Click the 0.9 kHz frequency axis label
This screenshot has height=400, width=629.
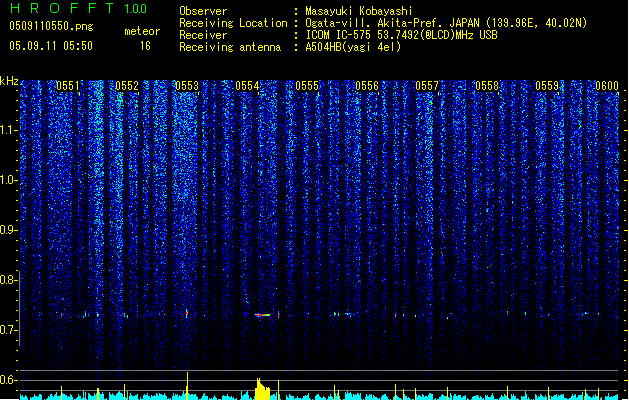(x=8, y=230)
